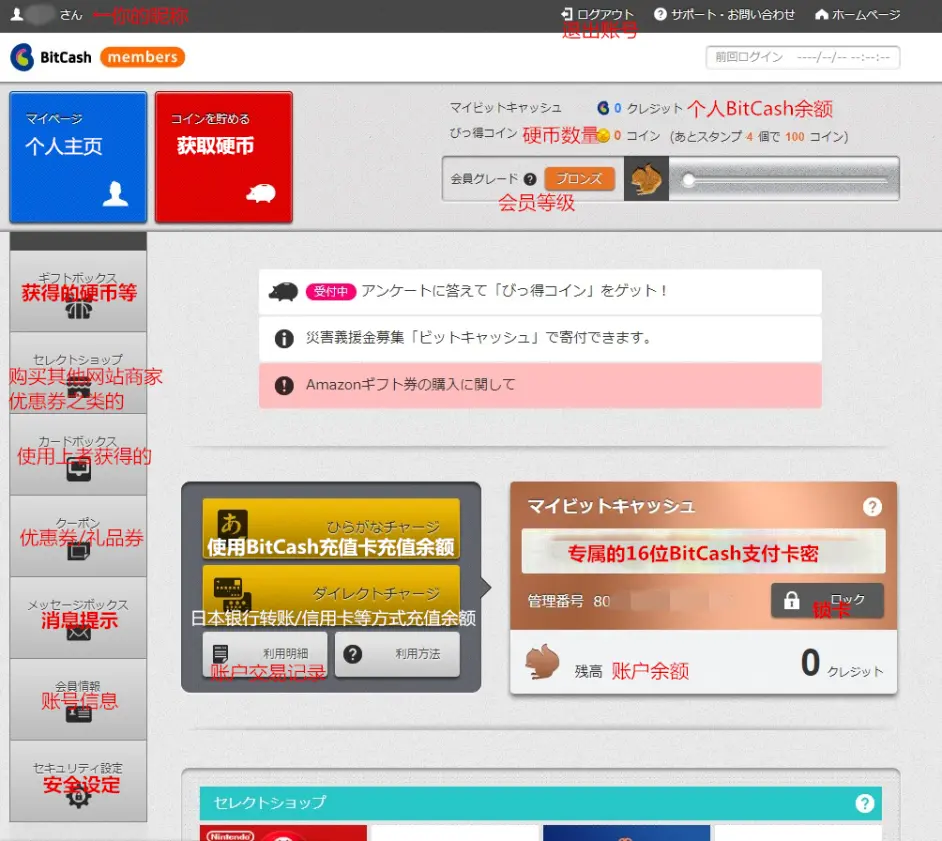The image size is (942, 841).
Task: Click the coin icon beside びっ得コイン
Action: click(604, 136)
